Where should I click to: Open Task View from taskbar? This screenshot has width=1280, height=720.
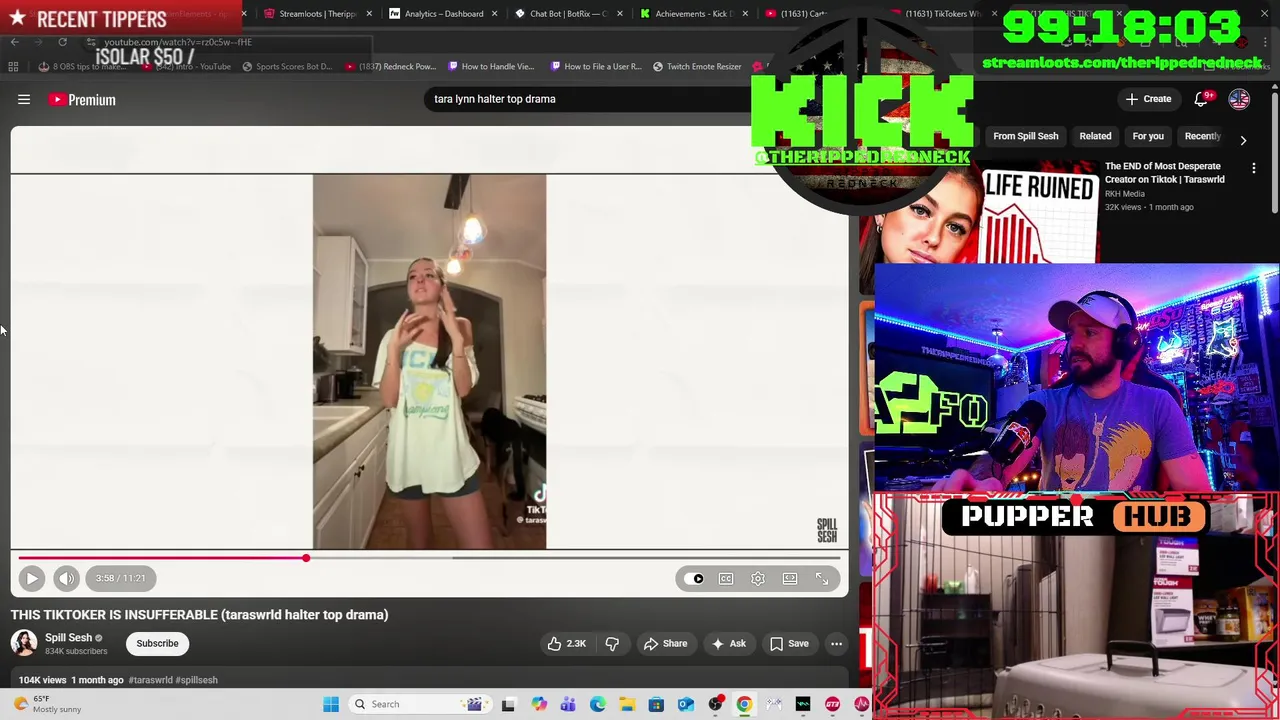point(508,704)
